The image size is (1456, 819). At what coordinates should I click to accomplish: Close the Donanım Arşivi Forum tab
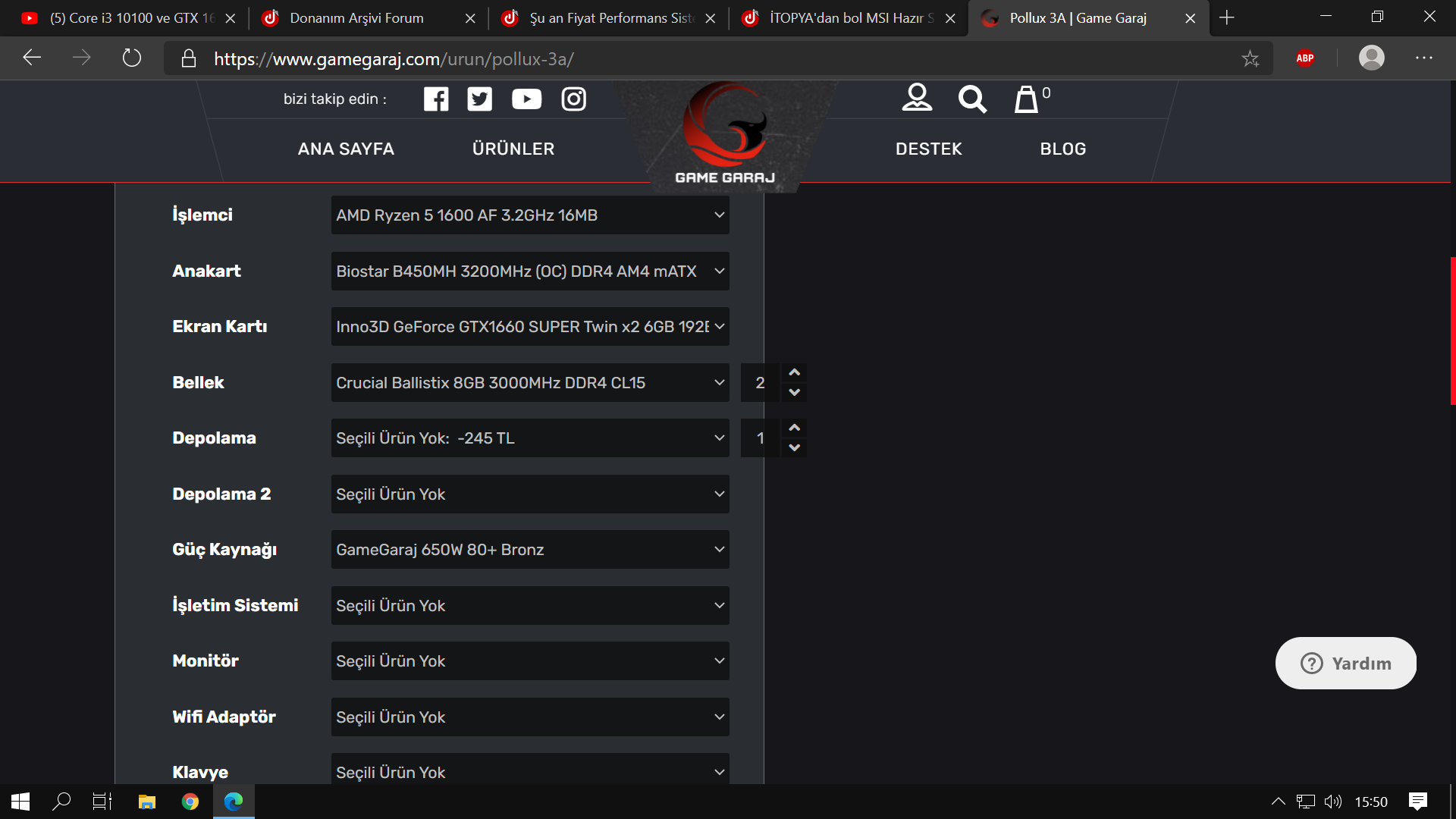[470, 18]
